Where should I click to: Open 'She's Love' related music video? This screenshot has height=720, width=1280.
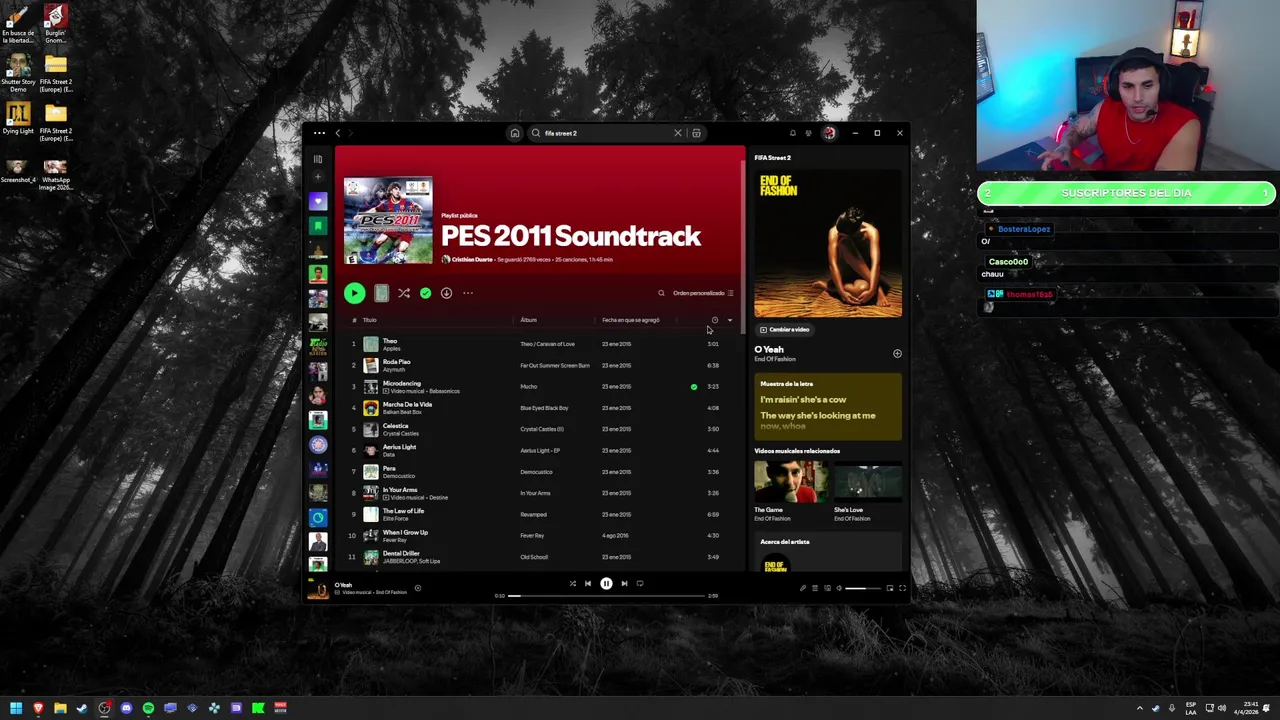[x=867, y=491]
